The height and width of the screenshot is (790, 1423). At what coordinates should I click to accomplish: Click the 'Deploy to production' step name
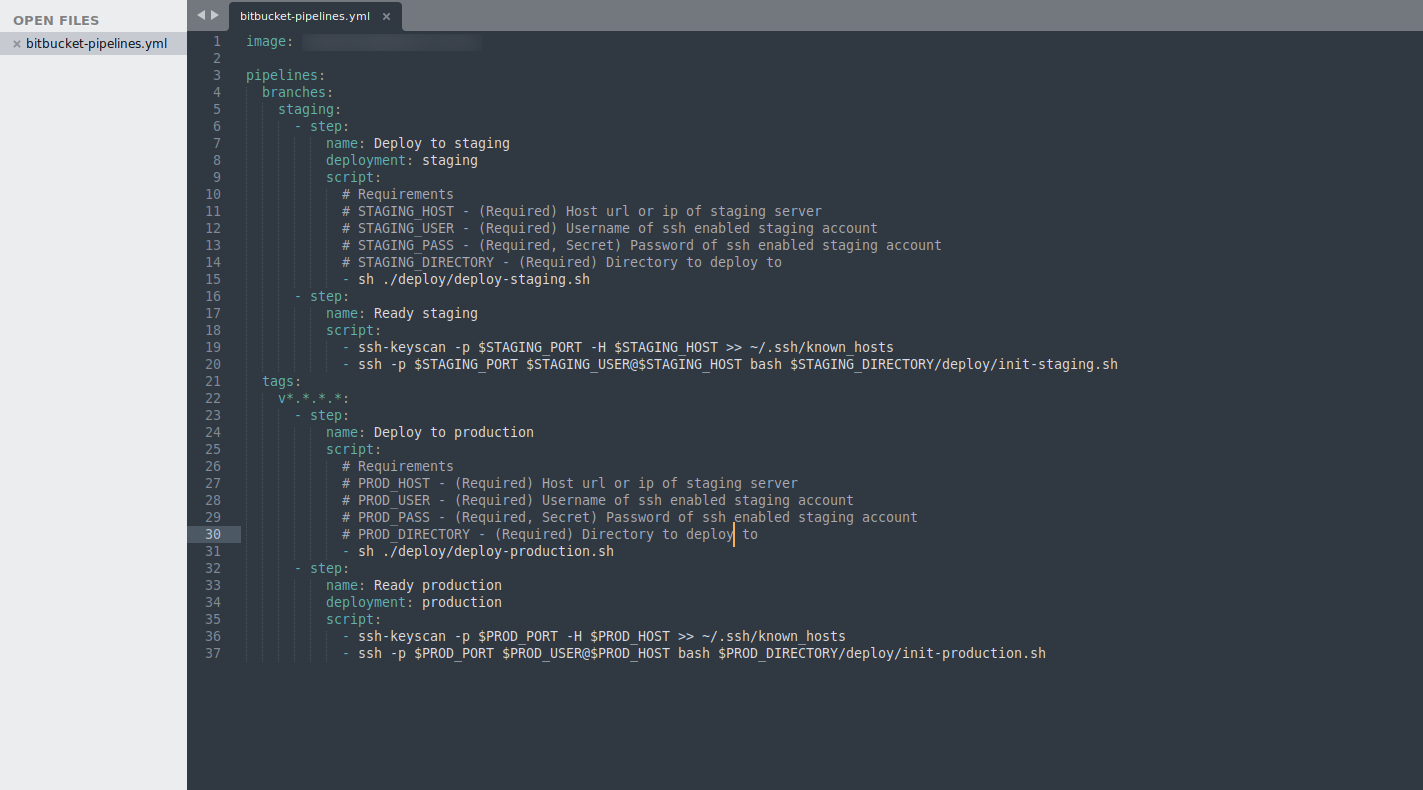[x=454, y=432]
